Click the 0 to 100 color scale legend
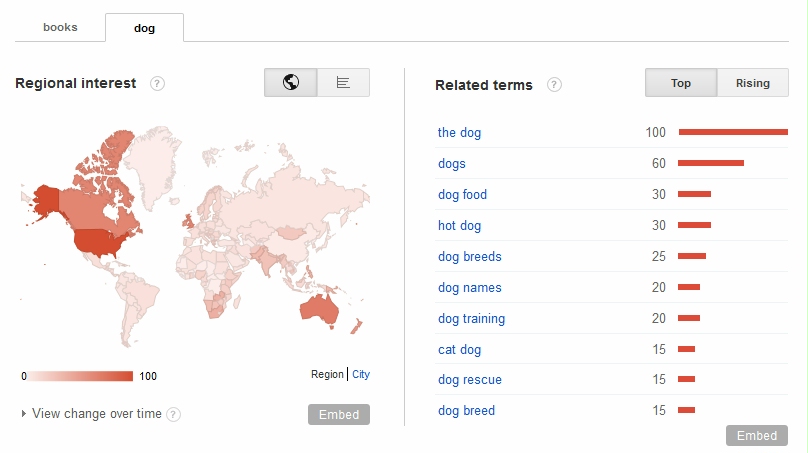Screen dimensions: 808x453 click(x=80, y=376)
